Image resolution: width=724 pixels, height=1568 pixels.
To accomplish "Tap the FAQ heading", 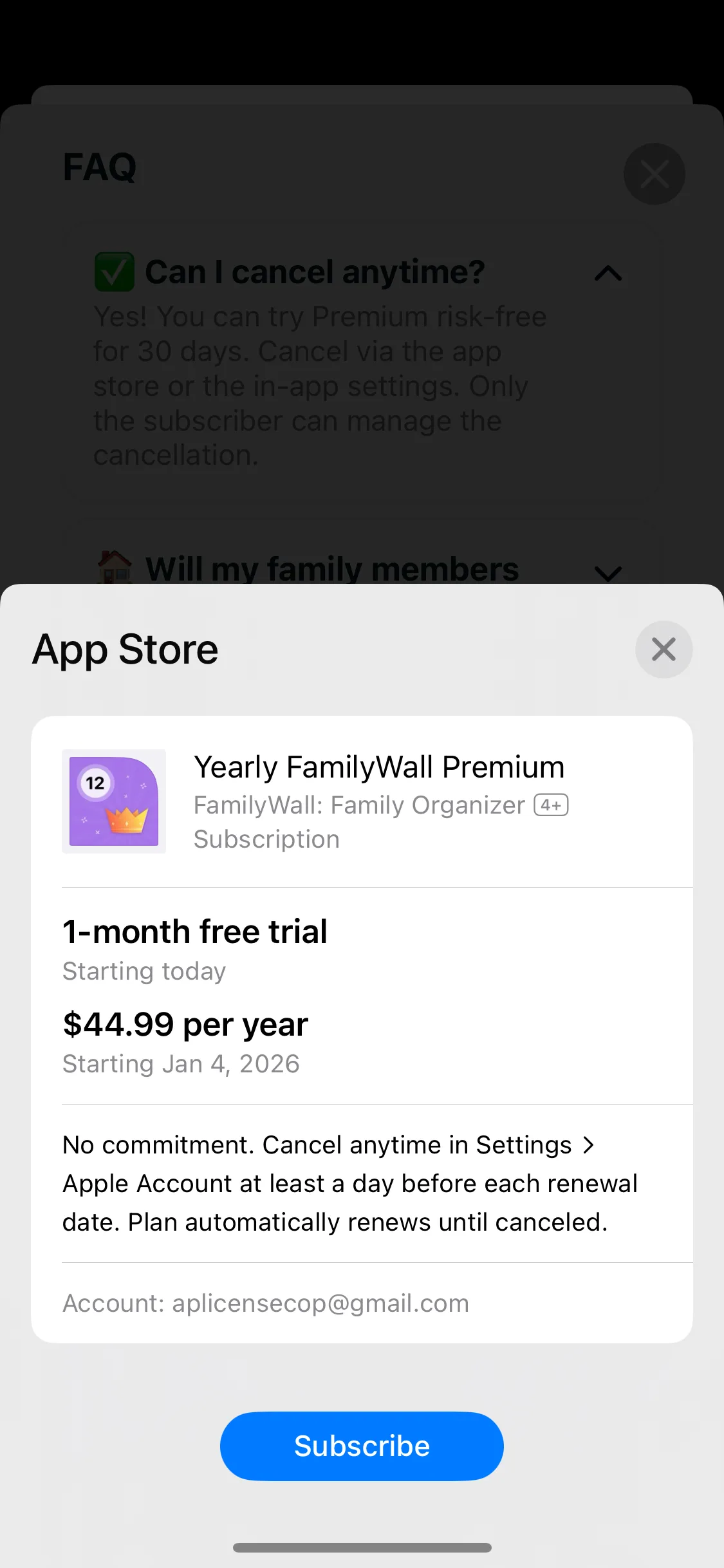I will pyautogui.click(x=100, y=167).
